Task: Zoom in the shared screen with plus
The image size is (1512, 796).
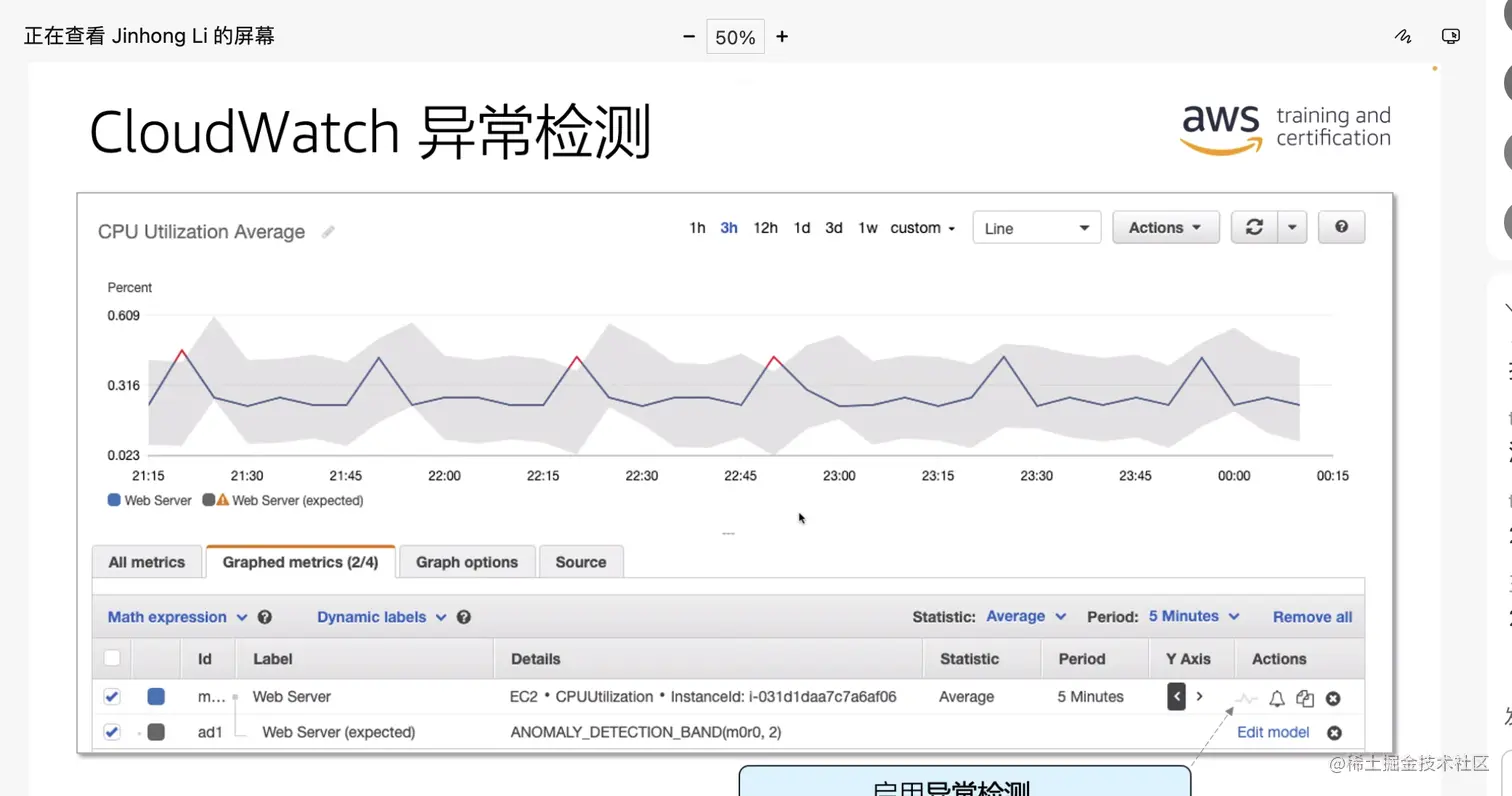Action: tap(782, 37)
